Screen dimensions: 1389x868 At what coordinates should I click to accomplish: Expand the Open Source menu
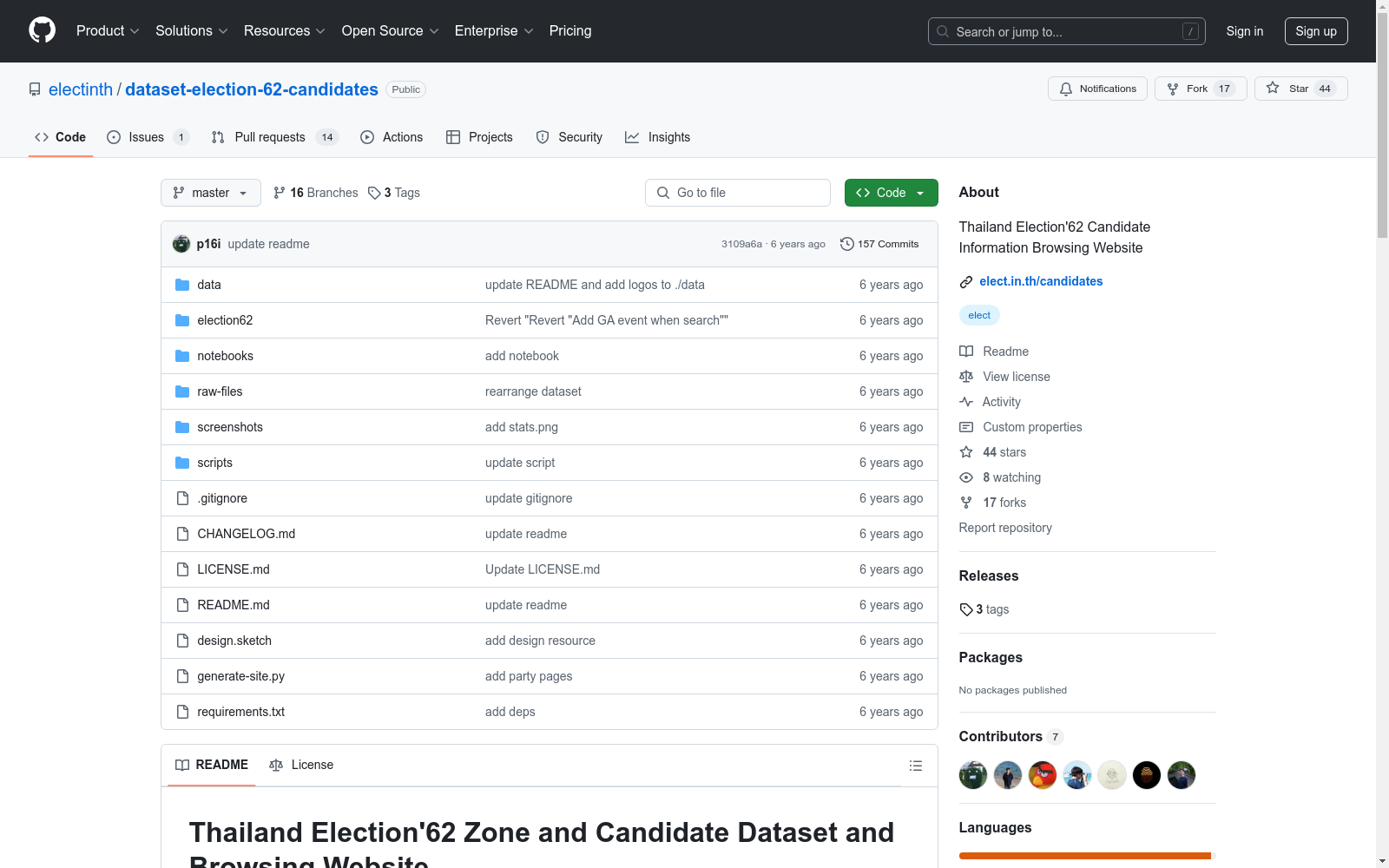391,31
